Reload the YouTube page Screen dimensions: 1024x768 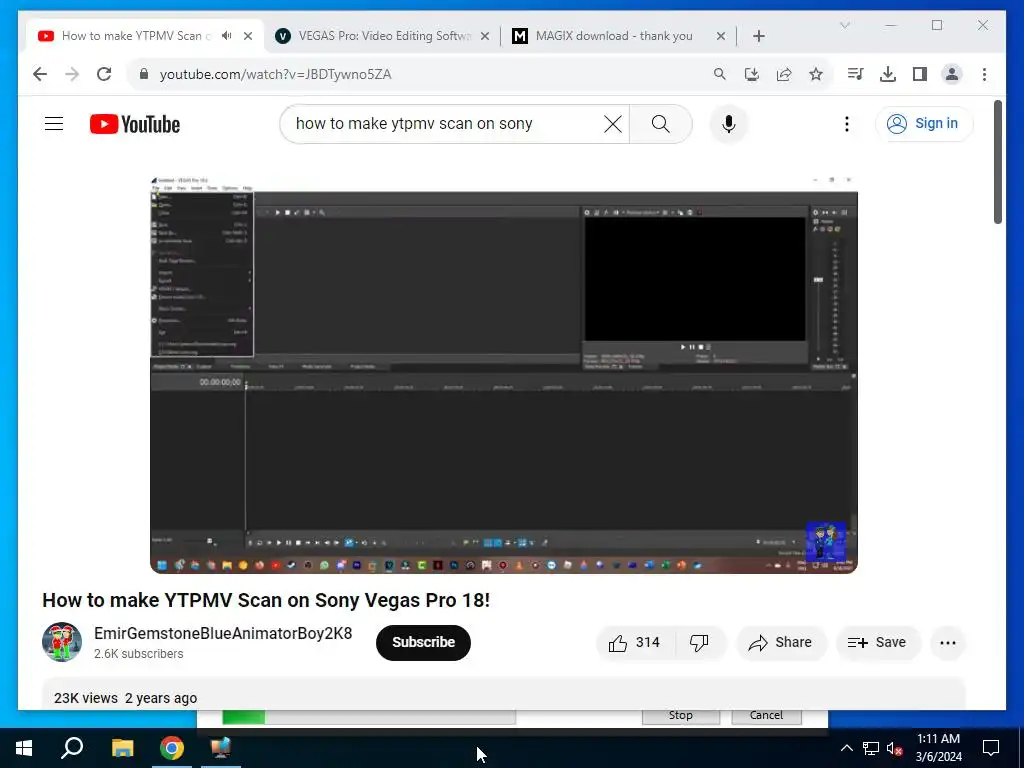coord(104,74)
